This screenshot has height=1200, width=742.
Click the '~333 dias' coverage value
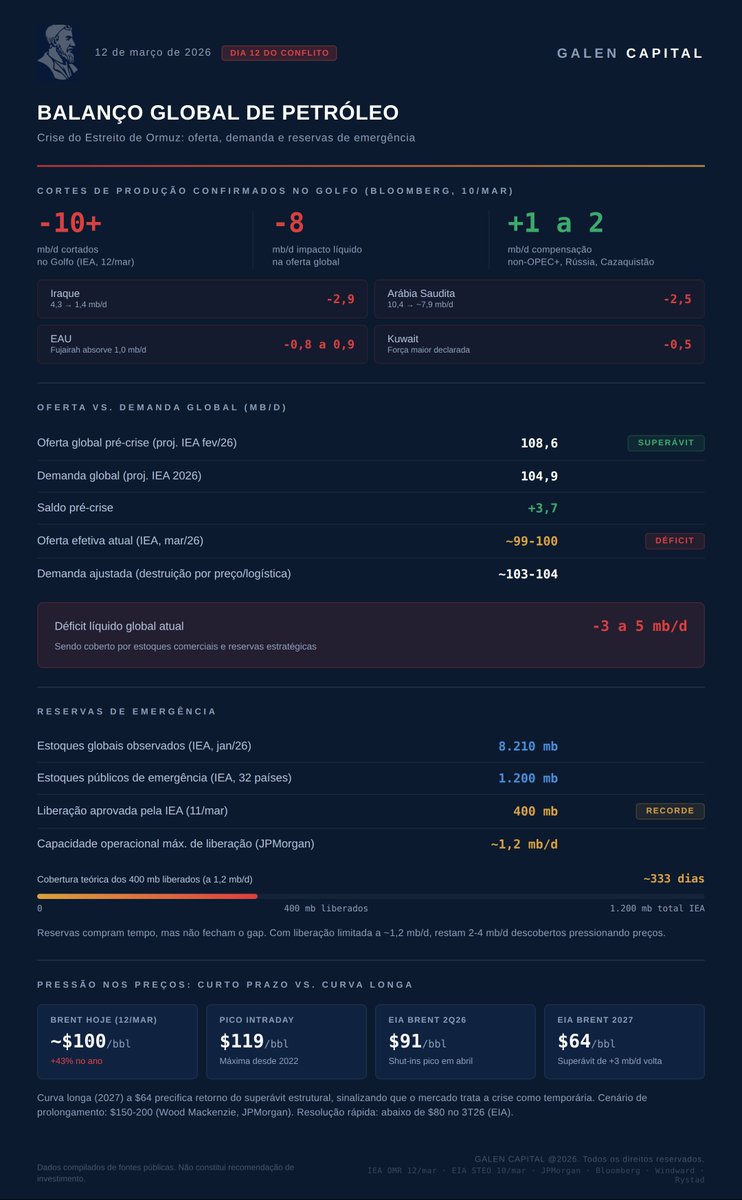(673, 879)
